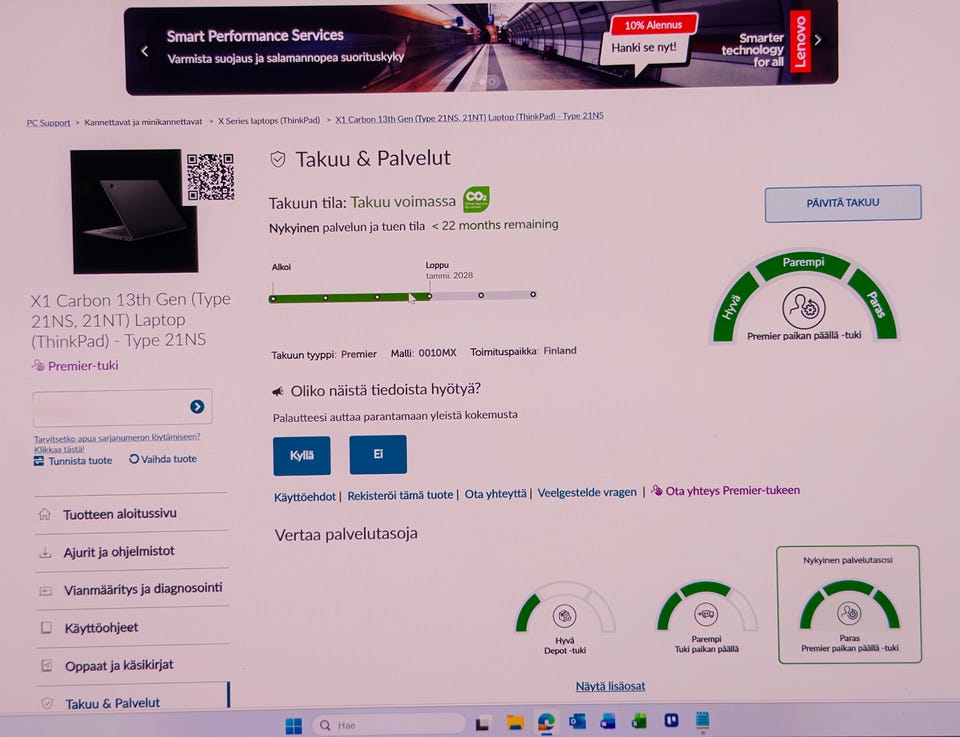The height and width of the screenshot is (737, 960).
Task: Click the 'Paras' segment of large gauge
Action: click(x=874, y=304)
